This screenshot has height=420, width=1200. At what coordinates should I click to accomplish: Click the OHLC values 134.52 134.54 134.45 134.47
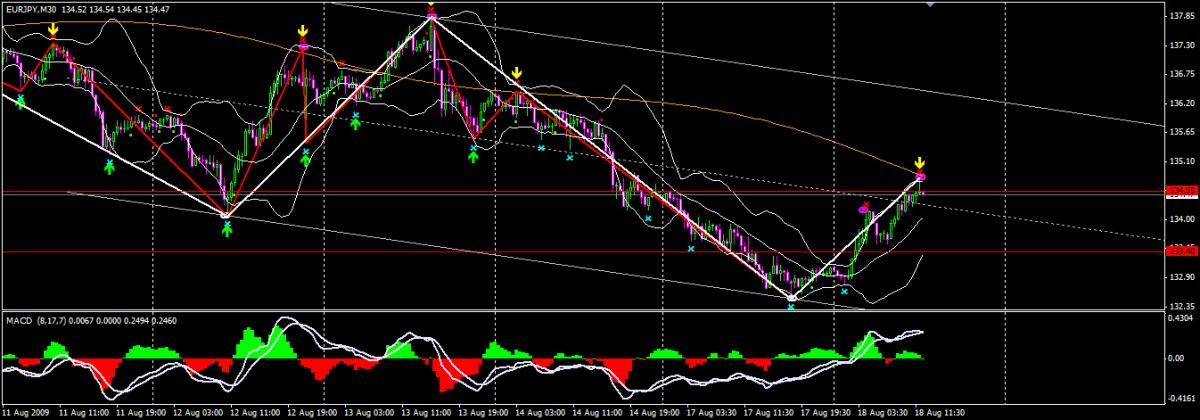click(117, 9)
